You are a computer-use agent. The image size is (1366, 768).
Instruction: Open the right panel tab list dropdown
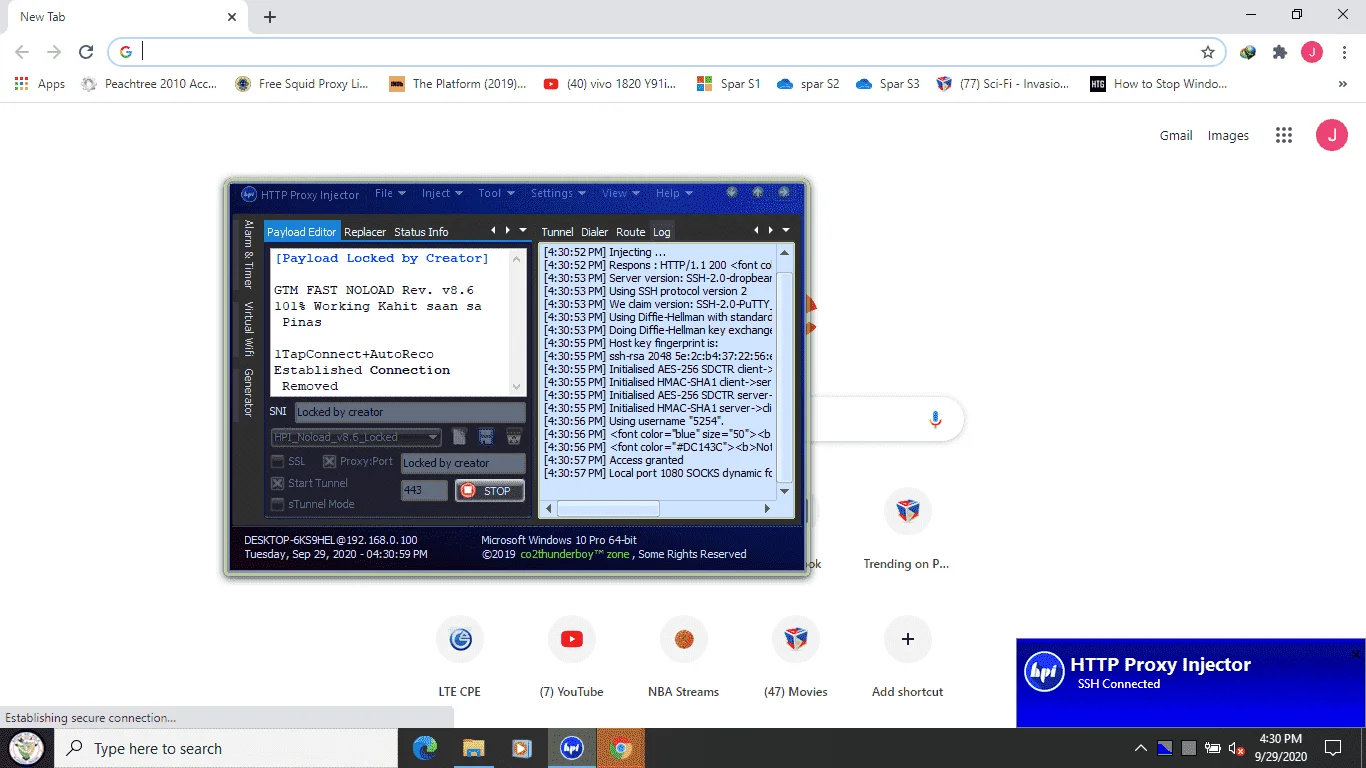click(x=786, y=231)
